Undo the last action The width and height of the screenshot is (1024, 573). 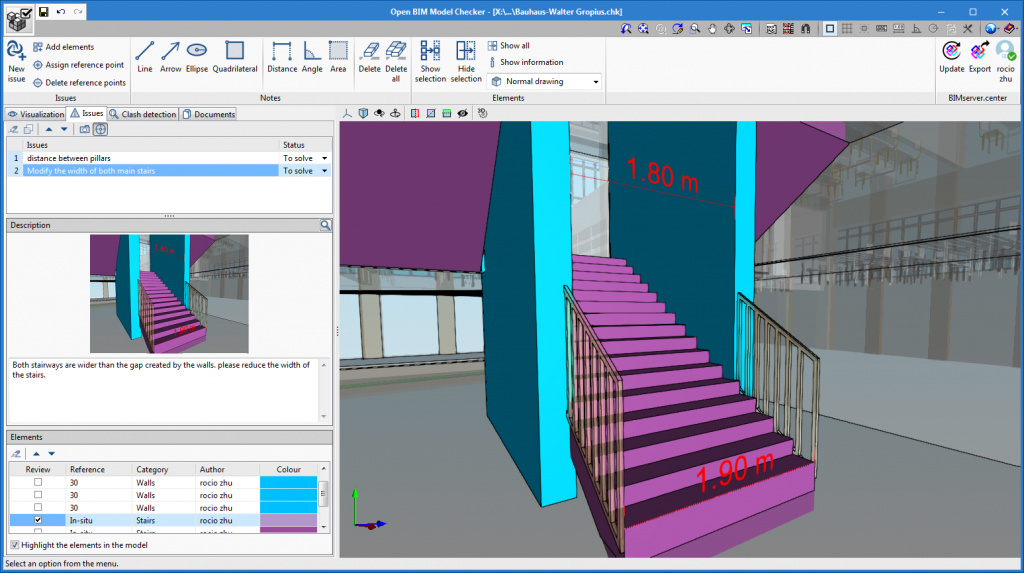(x=61, y=12)
